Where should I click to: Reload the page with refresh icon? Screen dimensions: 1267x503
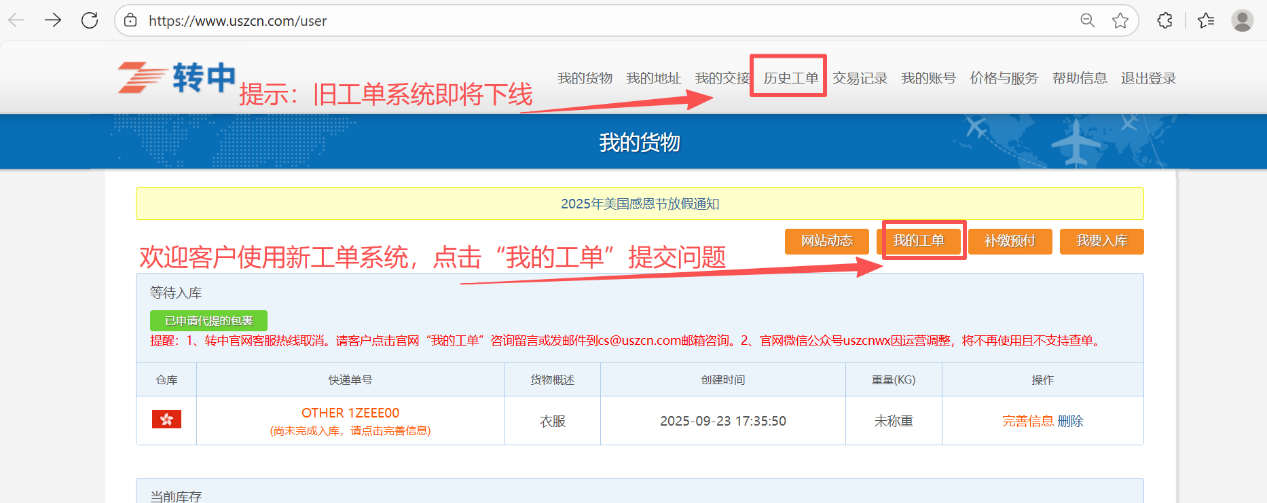(89, 20)
